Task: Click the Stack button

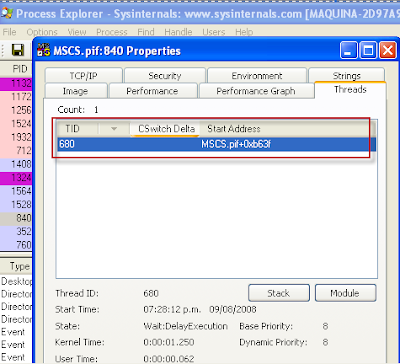Action: (x=279, y=293)
